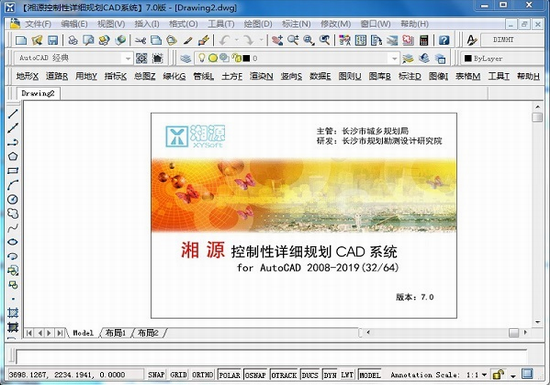Screen dimensions: 550x385
Task: Expand the layer list dropdown
Action: pos(395,58)
